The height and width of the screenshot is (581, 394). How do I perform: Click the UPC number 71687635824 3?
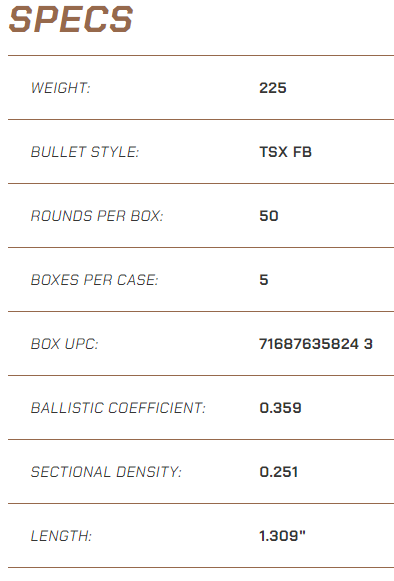(x=316, y=344)
